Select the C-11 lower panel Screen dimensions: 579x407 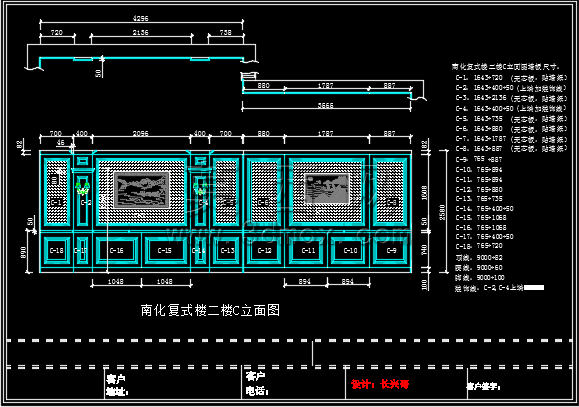(308, 250)
